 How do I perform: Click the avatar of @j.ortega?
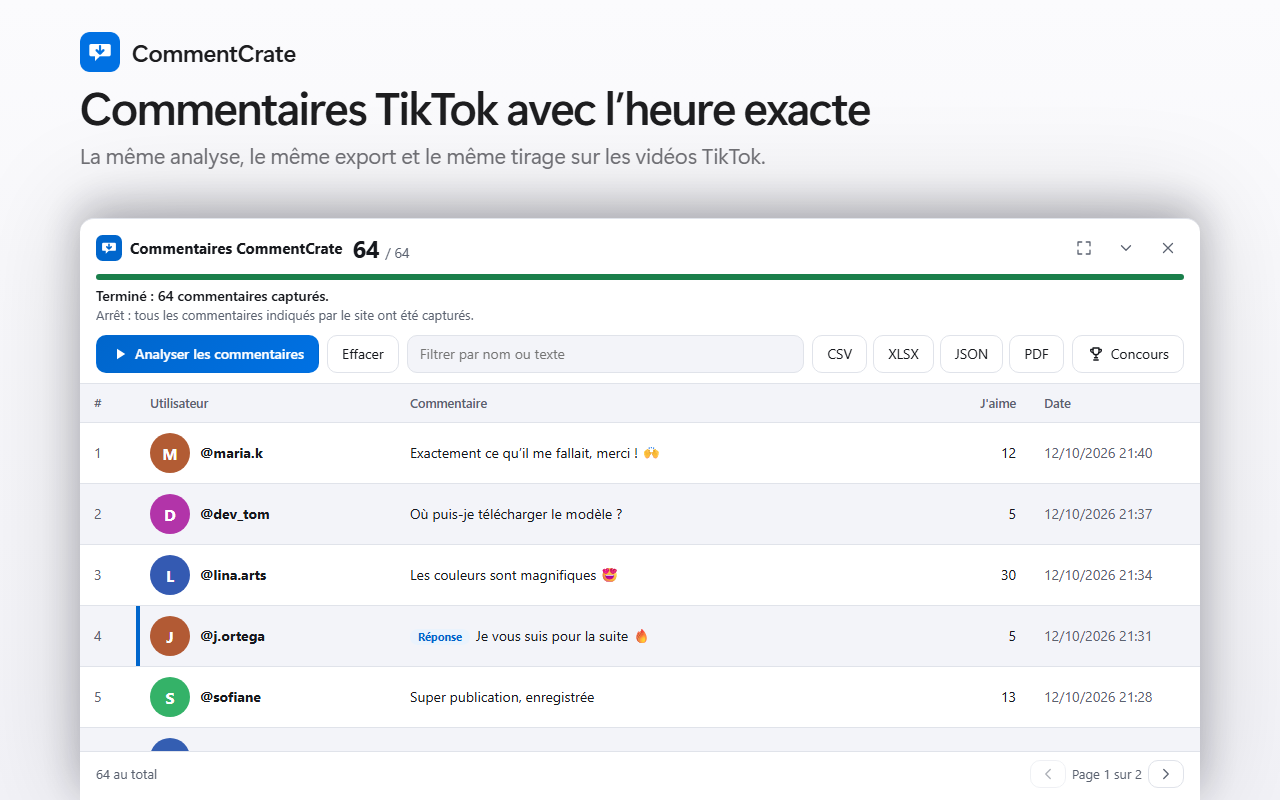[x=170, y=636]
